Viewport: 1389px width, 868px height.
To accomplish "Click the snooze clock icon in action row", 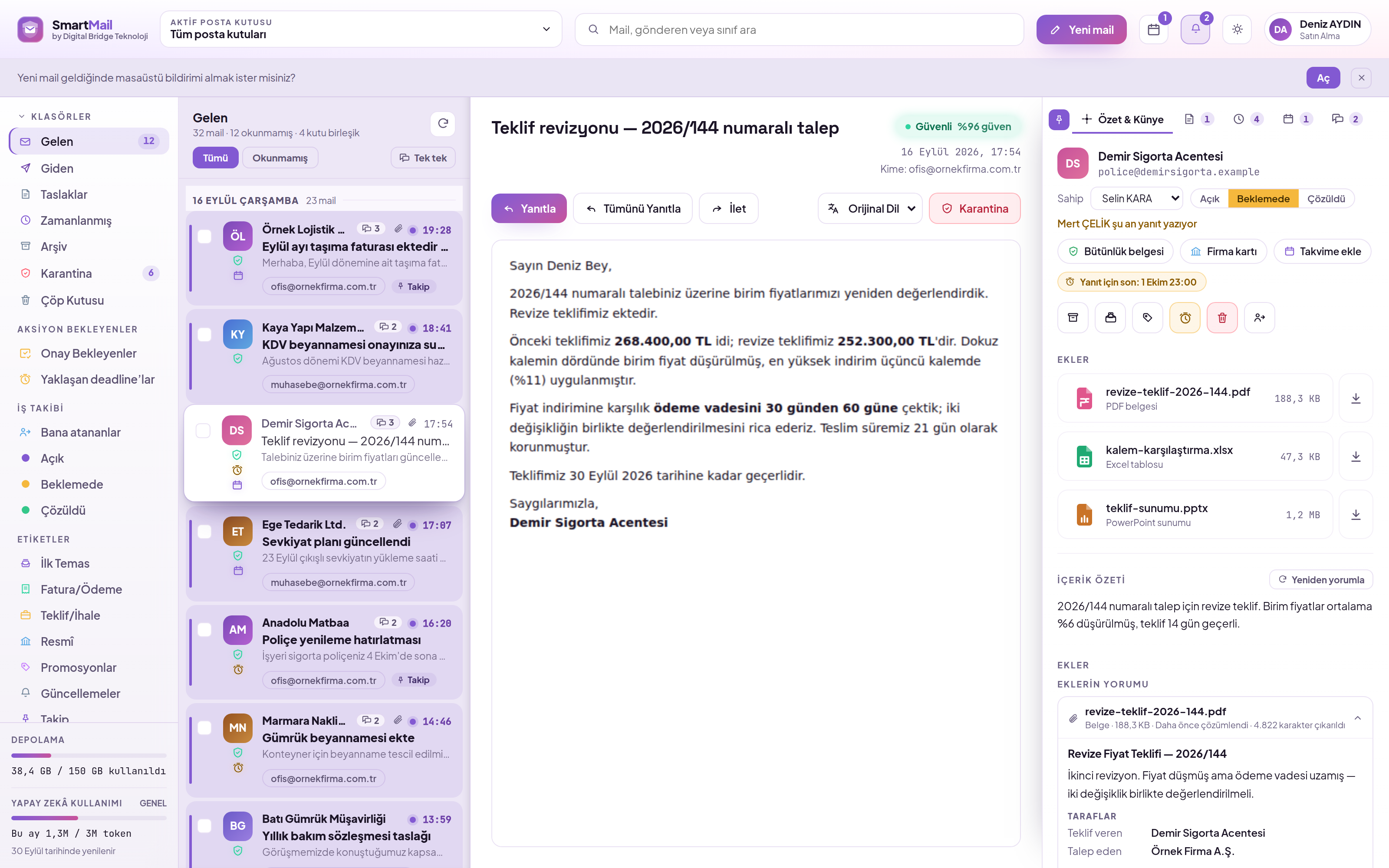I will [x=1185, y=317].
